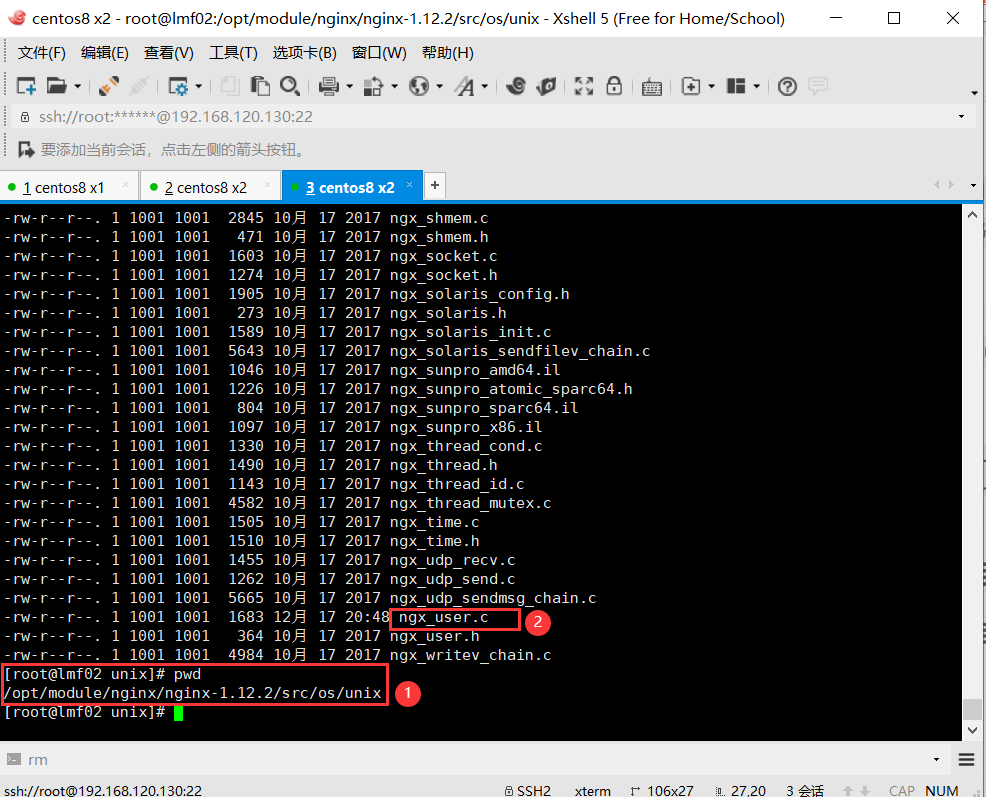986x797 pixels.
Task: Click the Help question mark icon
Action: (787, 86)
